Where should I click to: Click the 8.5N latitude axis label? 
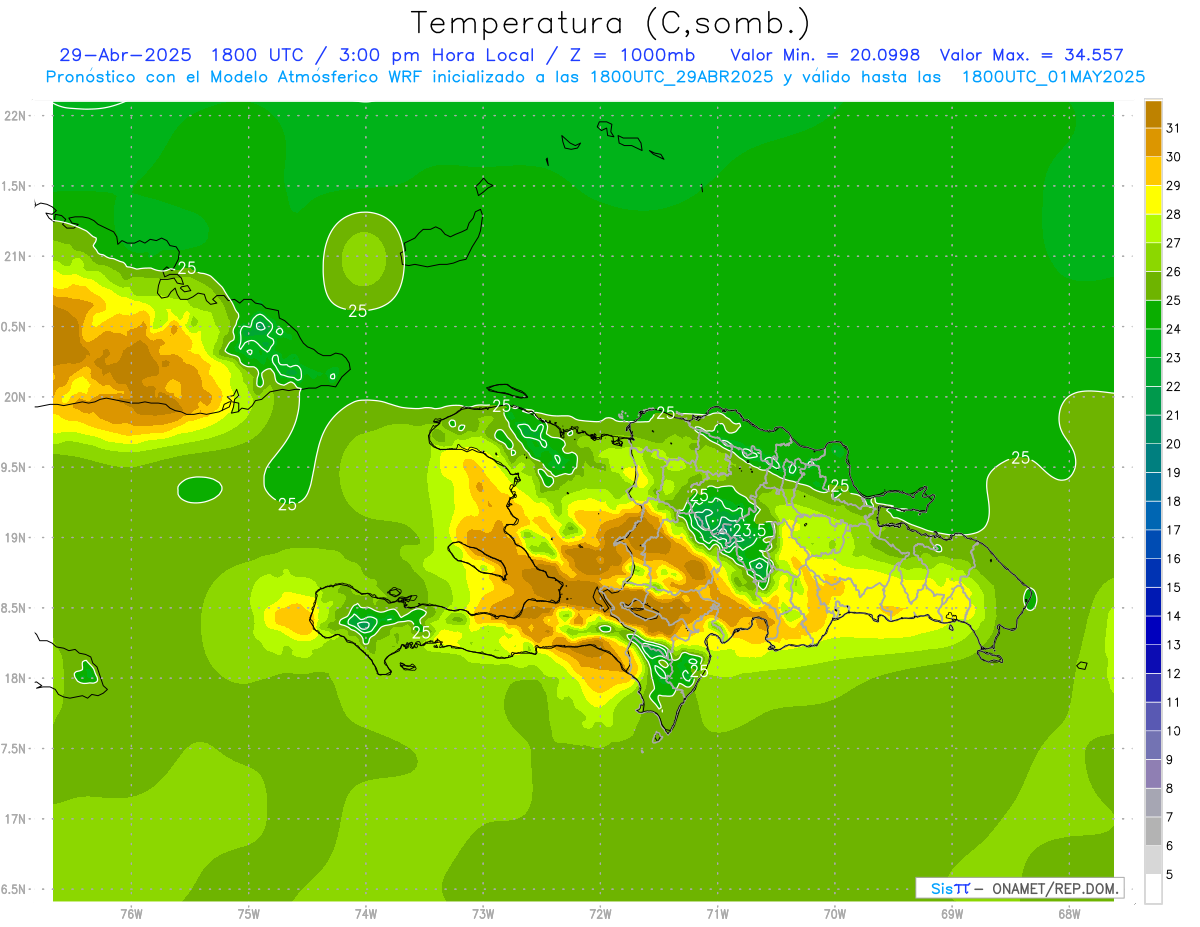tap(15, 608)
